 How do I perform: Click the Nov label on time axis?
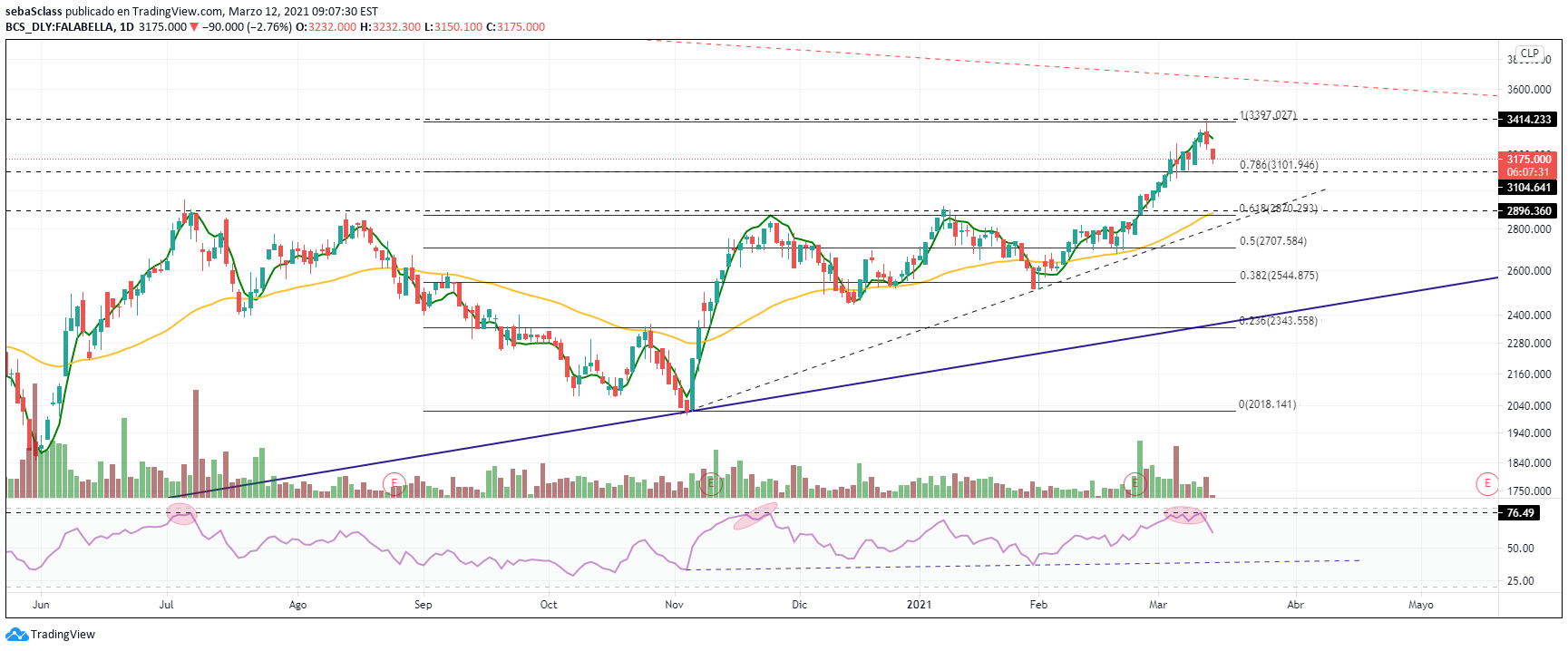tap(674, 605)
